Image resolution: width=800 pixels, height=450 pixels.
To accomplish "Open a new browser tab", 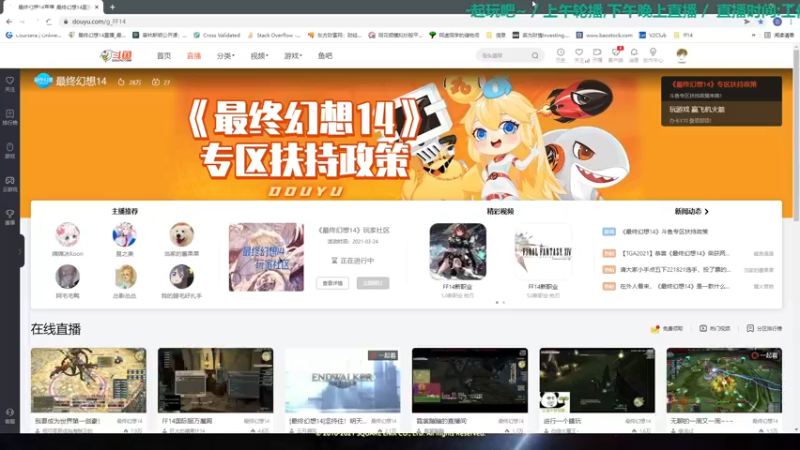I will 112,7.
